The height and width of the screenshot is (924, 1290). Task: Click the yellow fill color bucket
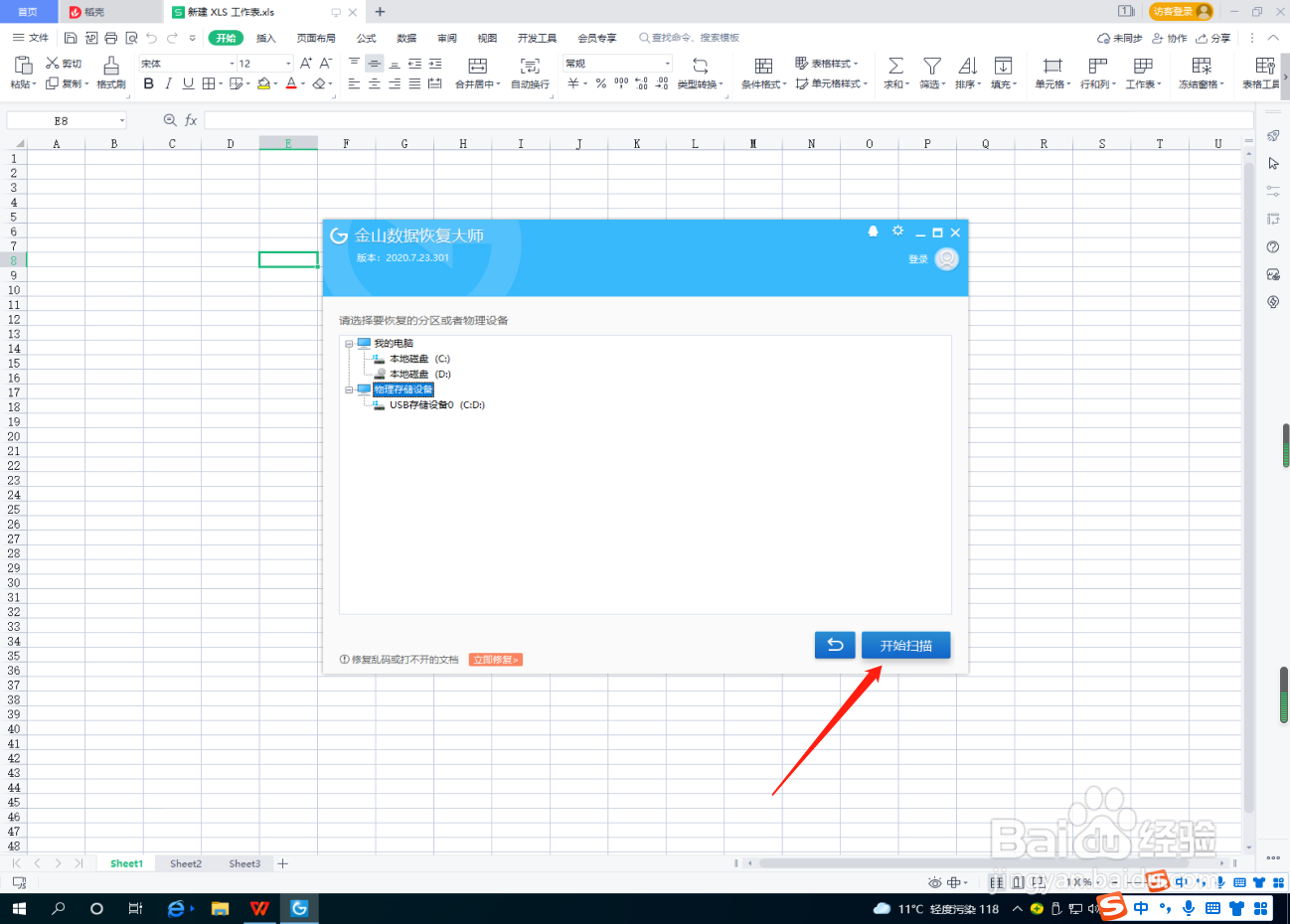263,83
